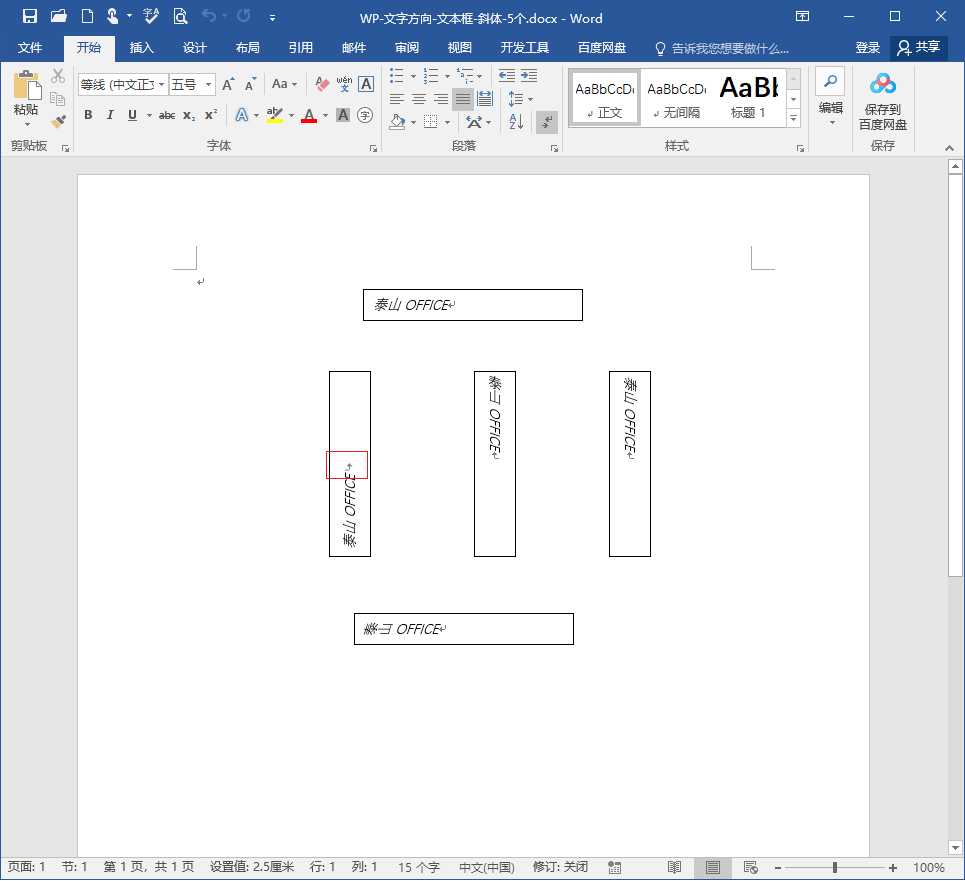Open the phonetic guide (wén) tool

(x=344, y=84)
